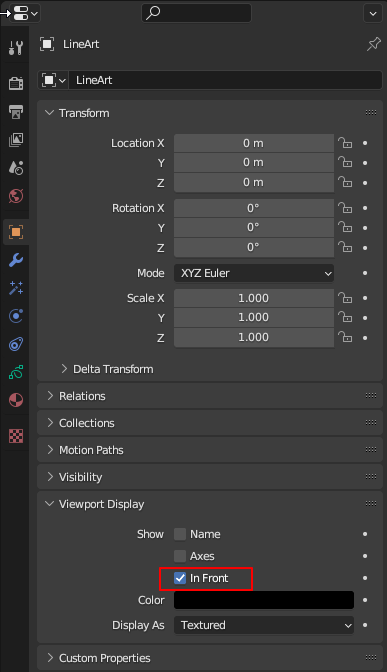Expand the Delta Transform subpanel
Viewport: 387px width, 672px height.
point(64,369)
